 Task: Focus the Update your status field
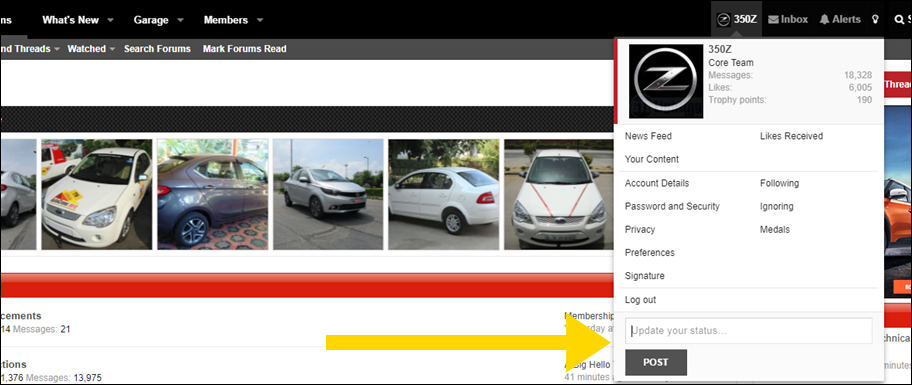coord(749,331)
